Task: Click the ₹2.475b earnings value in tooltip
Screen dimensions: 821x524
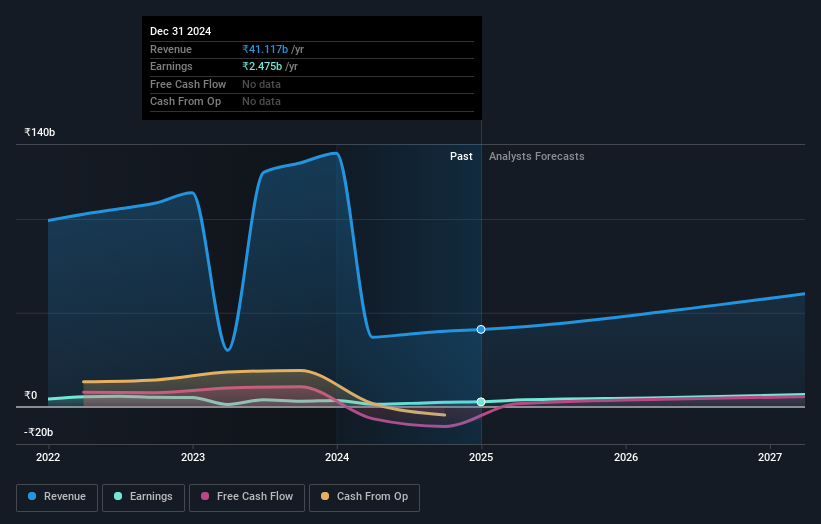Action: coord(262,66)
